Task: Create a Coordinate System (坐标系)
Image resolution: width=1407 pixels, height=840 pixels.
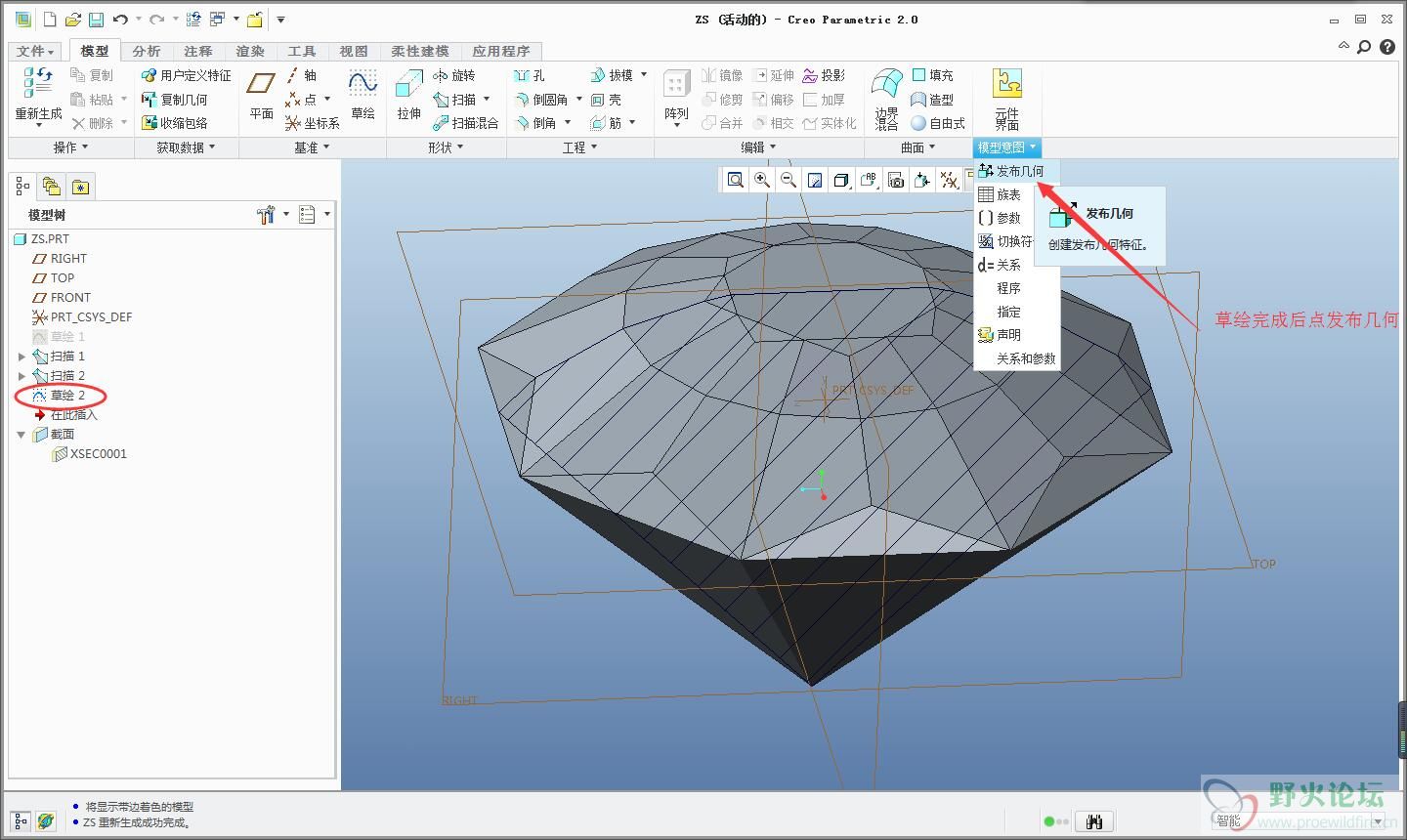Action: pos(313,123)
